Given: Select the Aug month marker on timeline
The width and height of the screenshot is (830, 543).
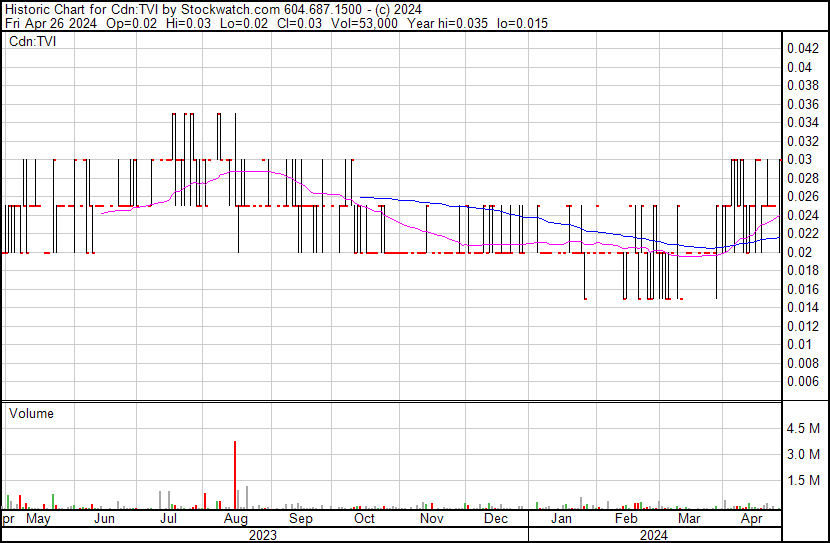Looking at the screenshot, I should coord(236,519).
